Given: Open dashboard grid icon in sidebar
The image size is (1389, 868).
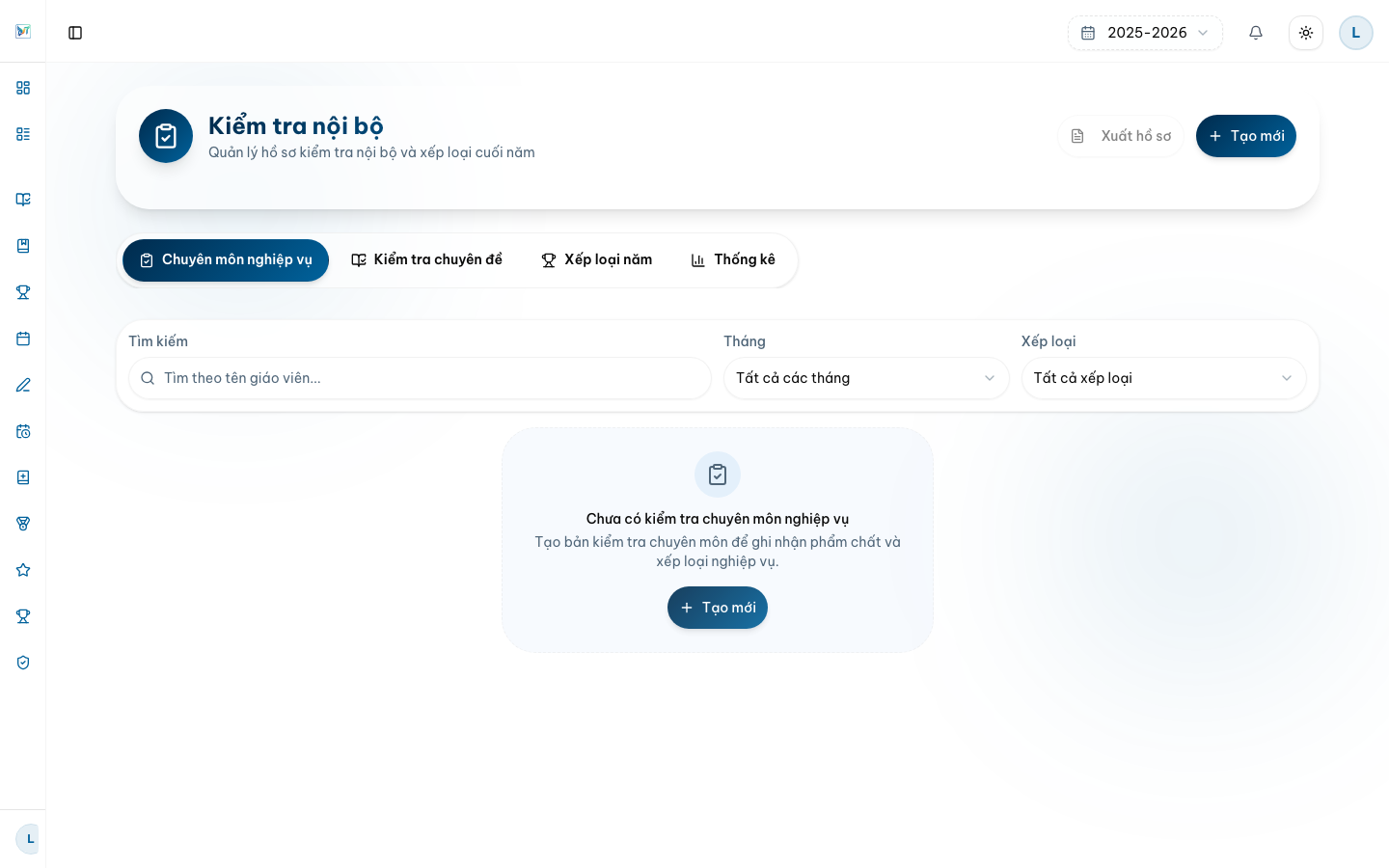Looking at the screenshot, I should (23, 88).
